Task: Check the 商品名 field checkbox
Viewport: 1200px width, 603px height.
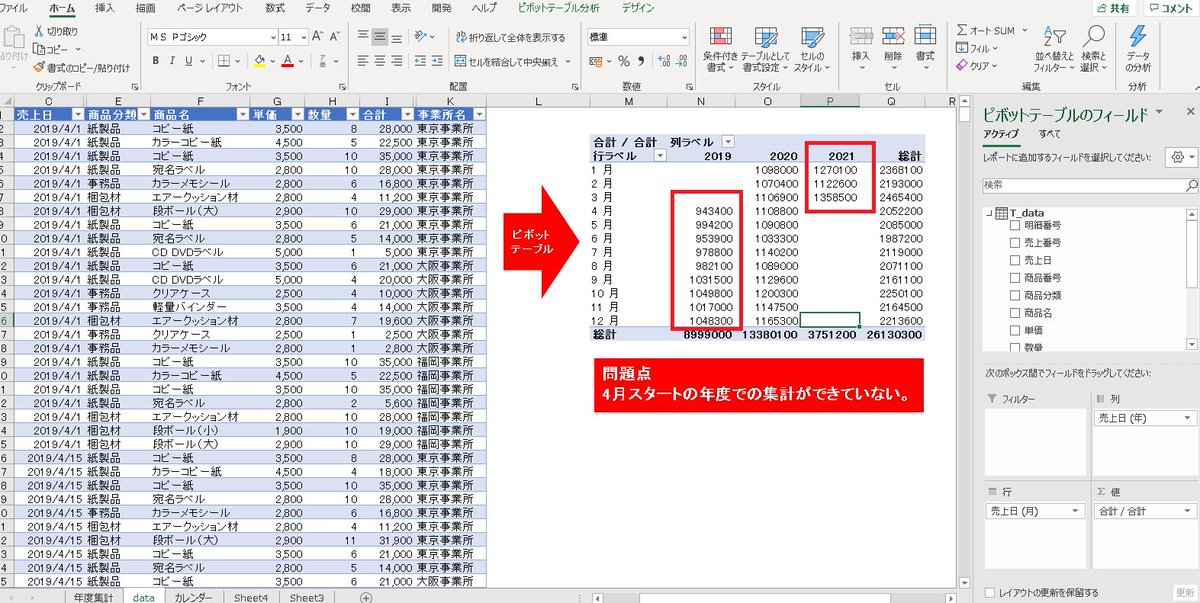Action: 1014,313
